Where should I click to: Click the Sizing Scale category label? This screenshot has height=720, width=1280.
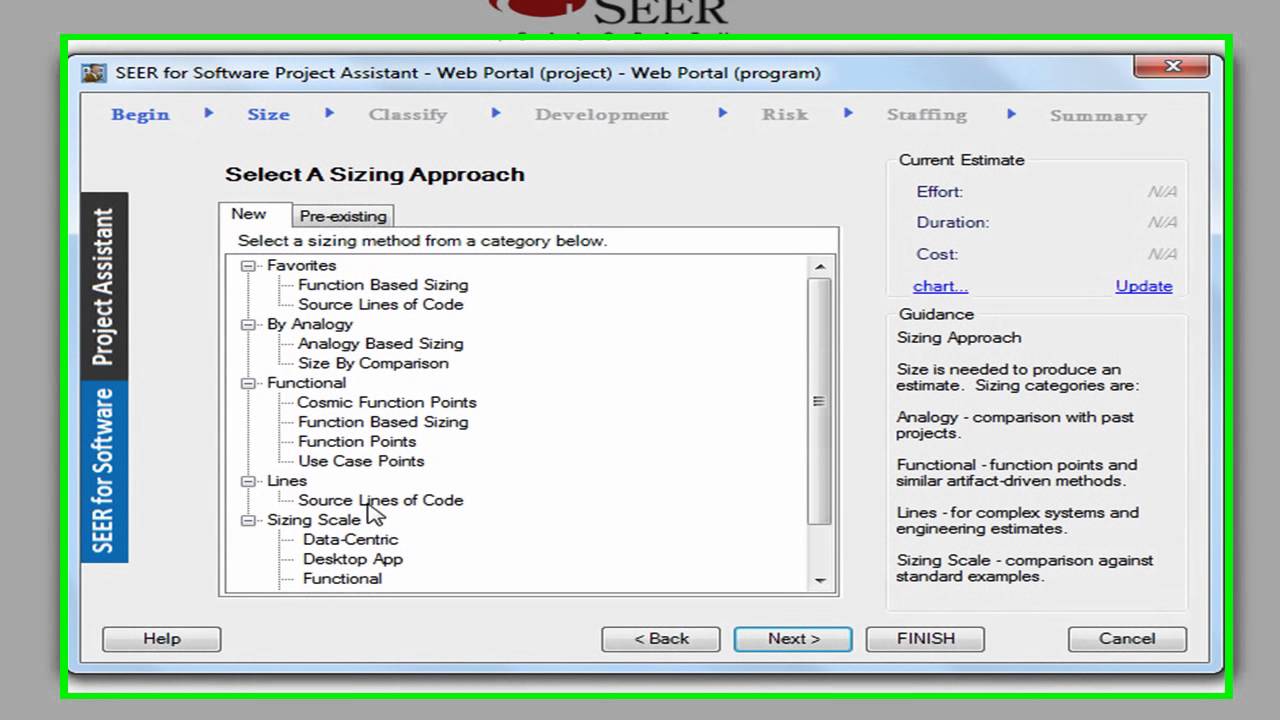[313, 520]
